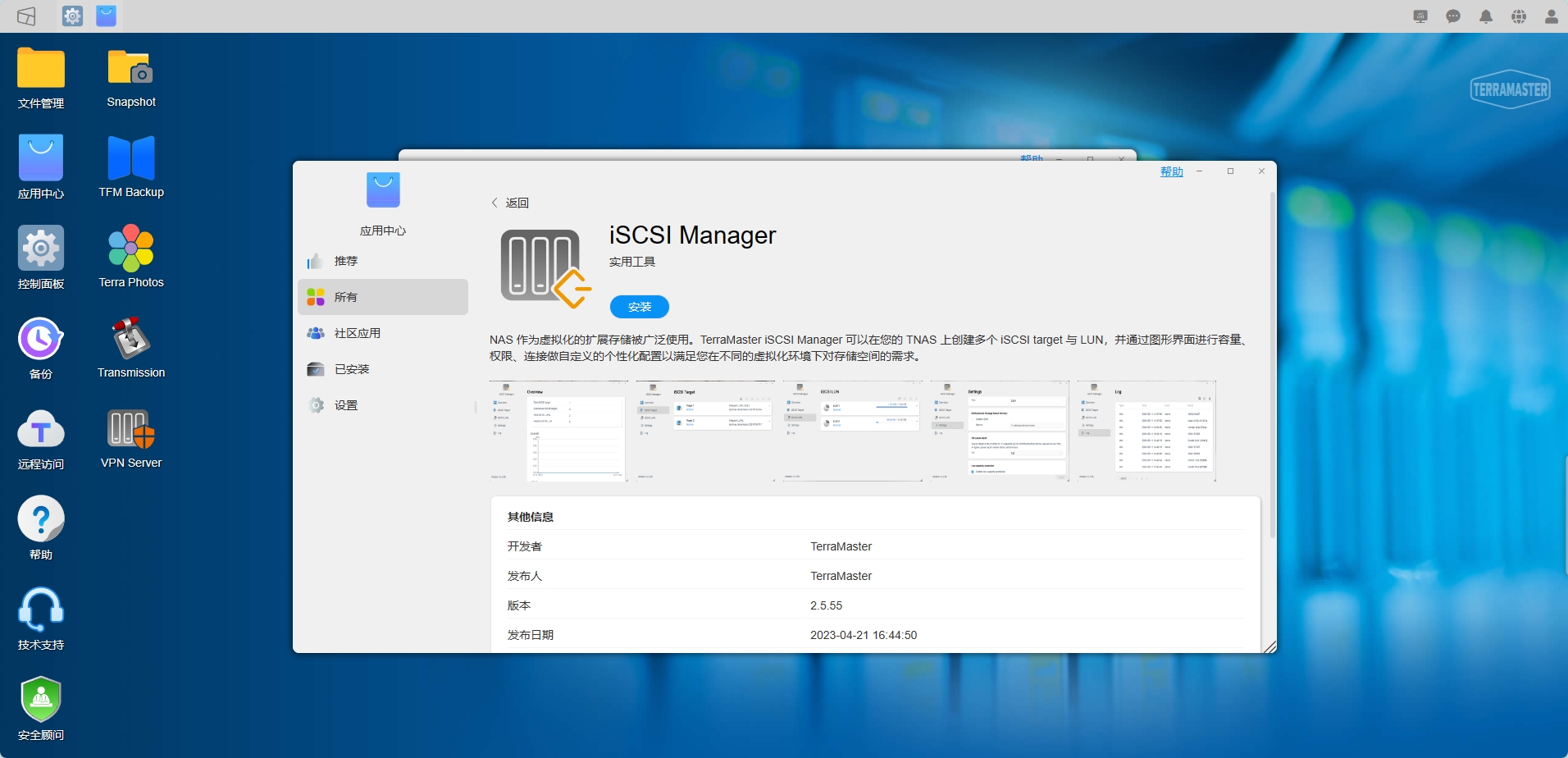Image resolution: width=1568 pixels, height=758 pixels.
Task: Open the resource monitor icon in top bar
Action: pos(1421,16)
